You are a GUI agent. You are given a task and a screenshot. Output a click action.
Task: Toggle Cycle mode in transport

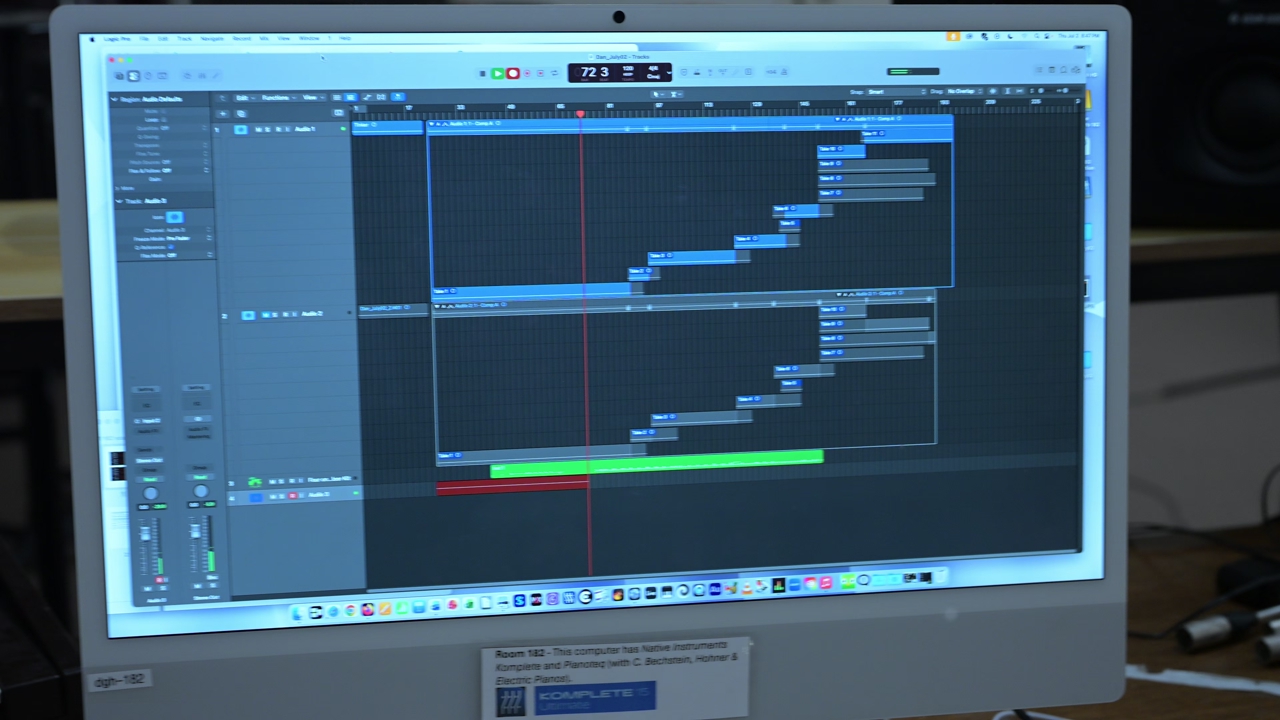pyautogui.click(x=554, y=73)
